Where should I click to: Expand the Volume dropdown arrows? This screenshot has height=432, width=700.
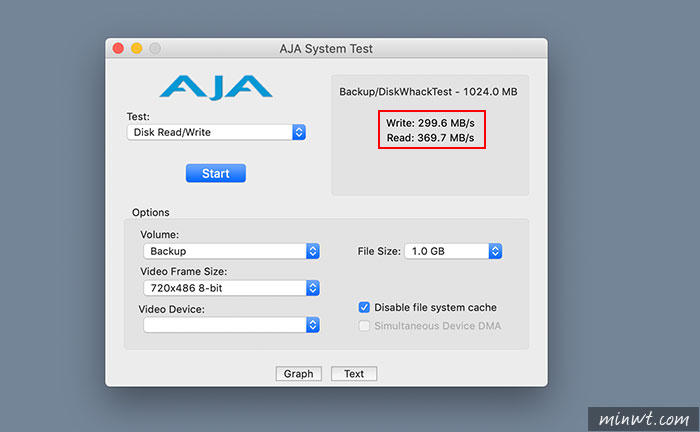[x=313, y=251]
